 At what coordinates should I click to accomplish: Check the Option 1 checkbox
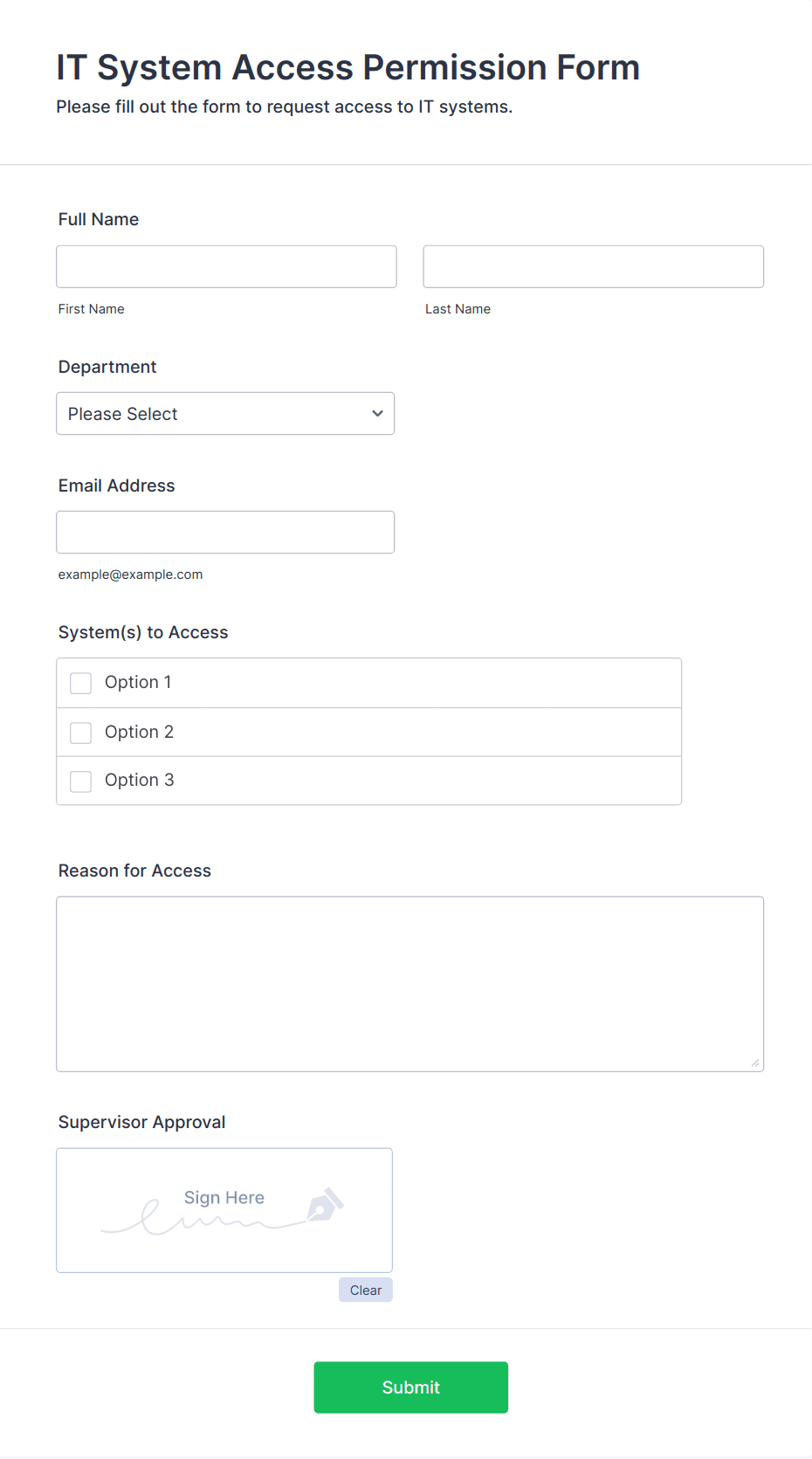pos(81,683)
